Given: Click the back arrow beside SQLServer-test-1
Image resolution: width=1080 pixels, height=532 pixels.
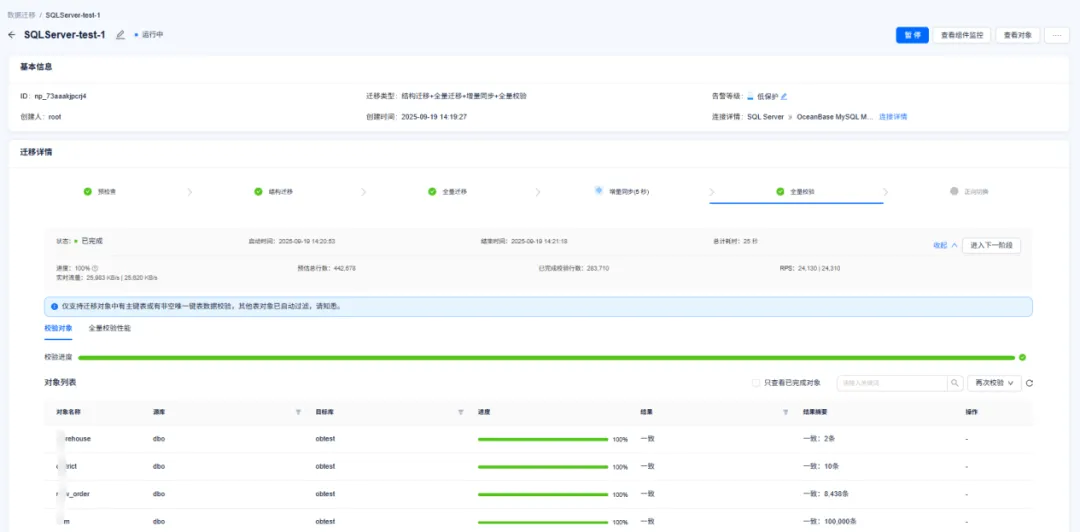Looking at the screenshot, I should pyautogui.click(x=12, y=35).
